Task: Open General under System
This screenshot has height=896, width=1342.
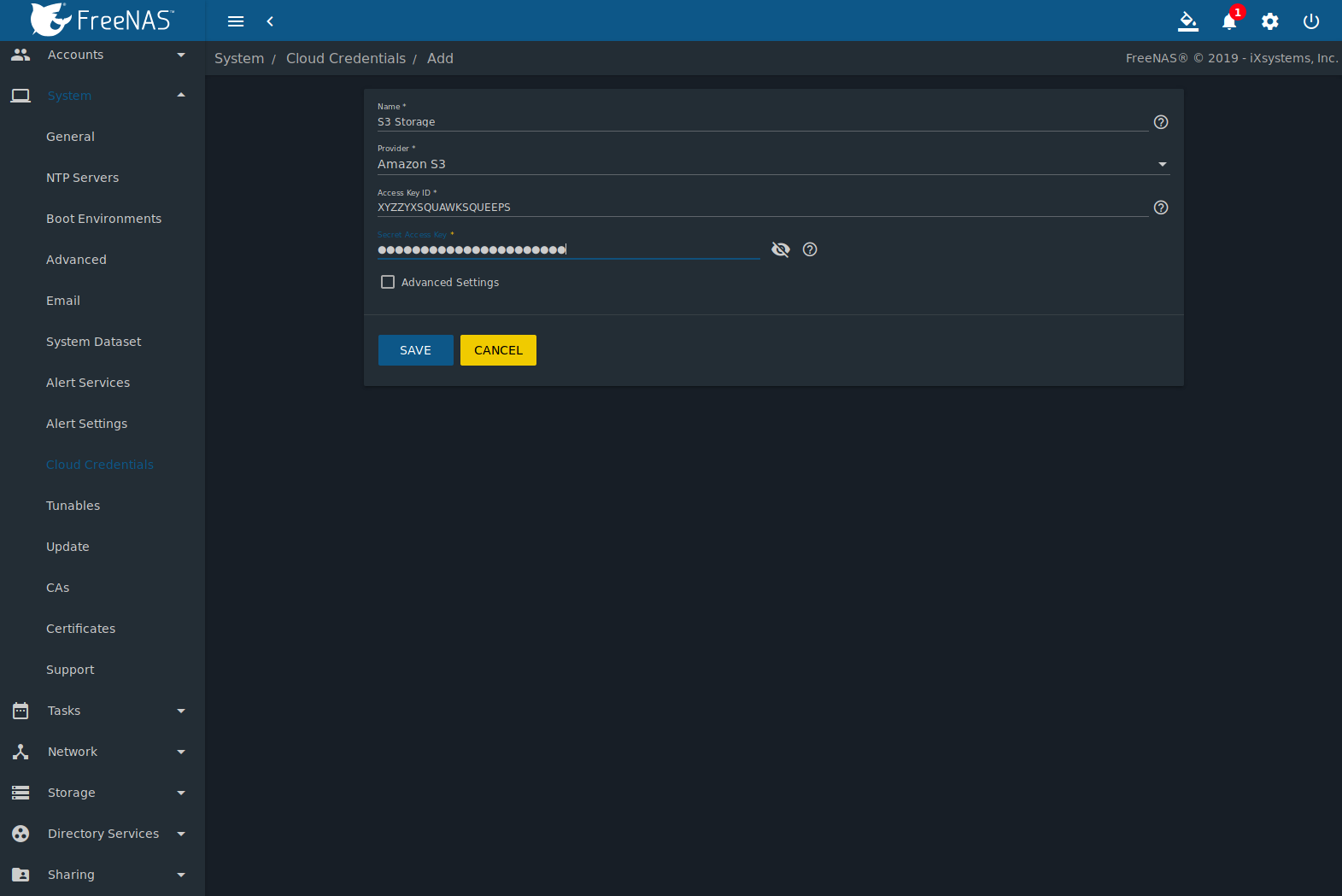Action: 70,137
